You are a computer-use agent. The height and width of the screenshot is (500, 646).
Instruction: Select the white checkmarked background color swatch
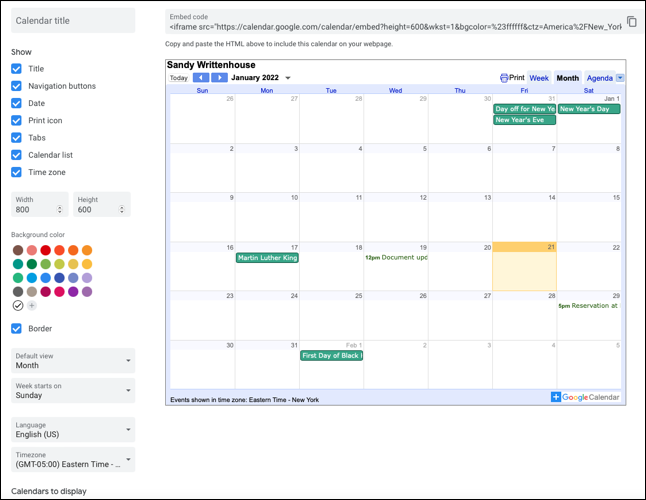click(17, 305)
